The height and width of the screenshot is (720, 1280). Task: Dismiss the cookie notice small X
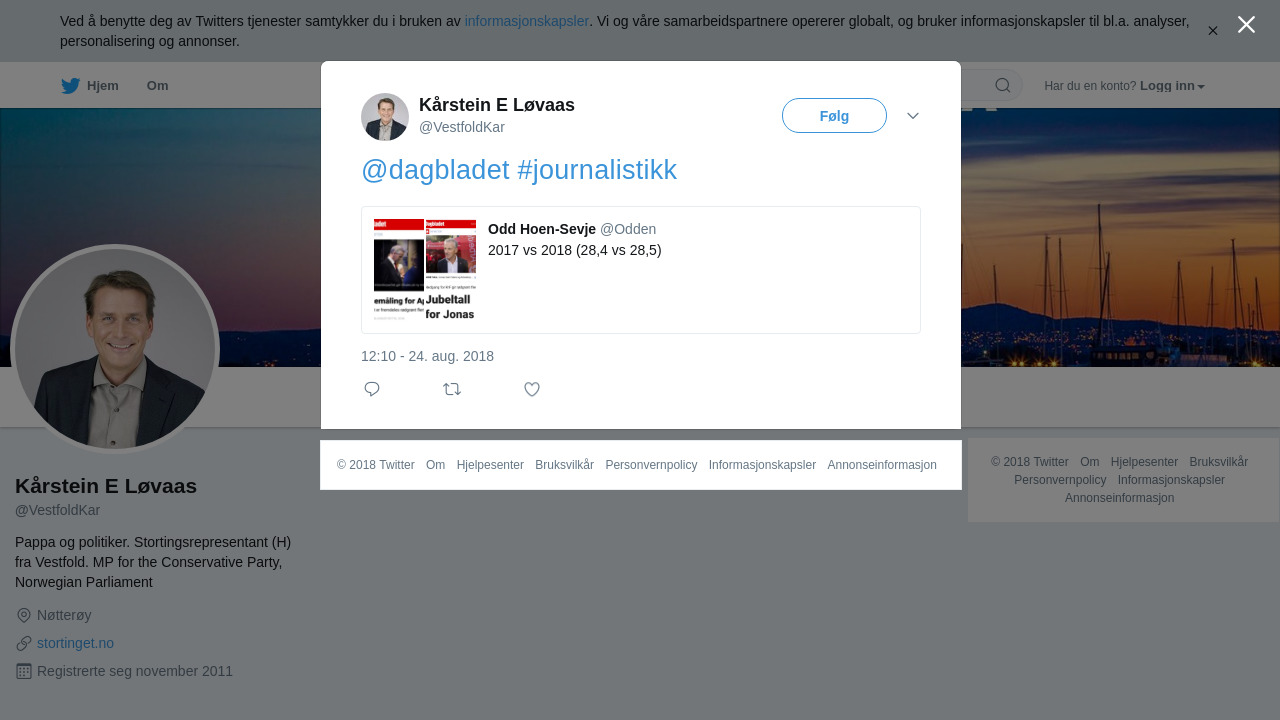click(x=1213, y=31)
